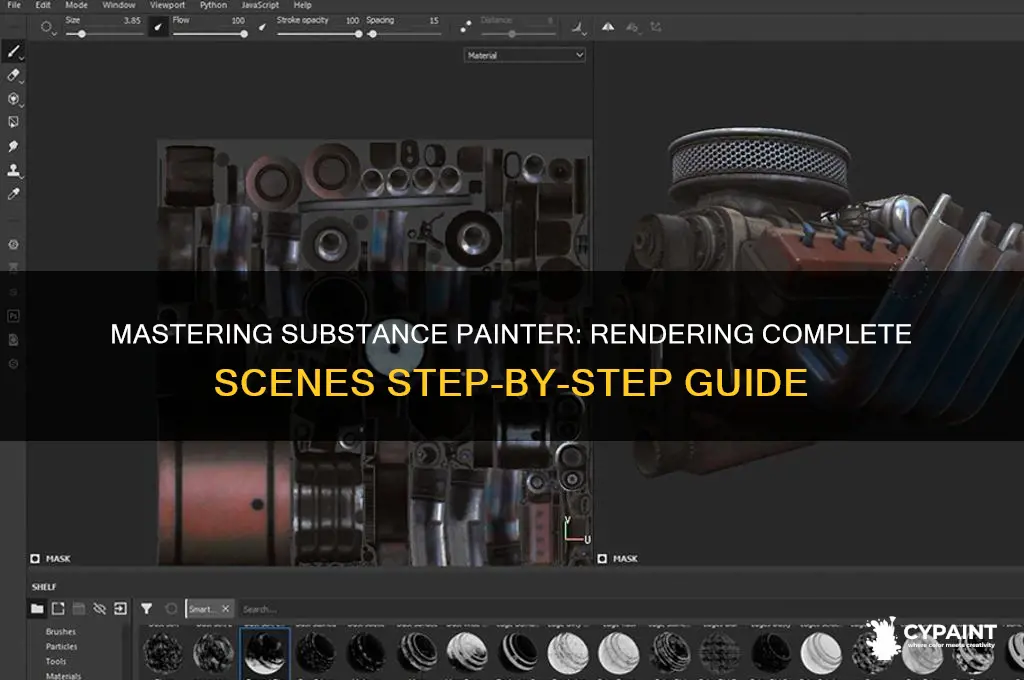1024x680 pixels.
Task: Adjust the Size slider
Action: pos(104,34)
